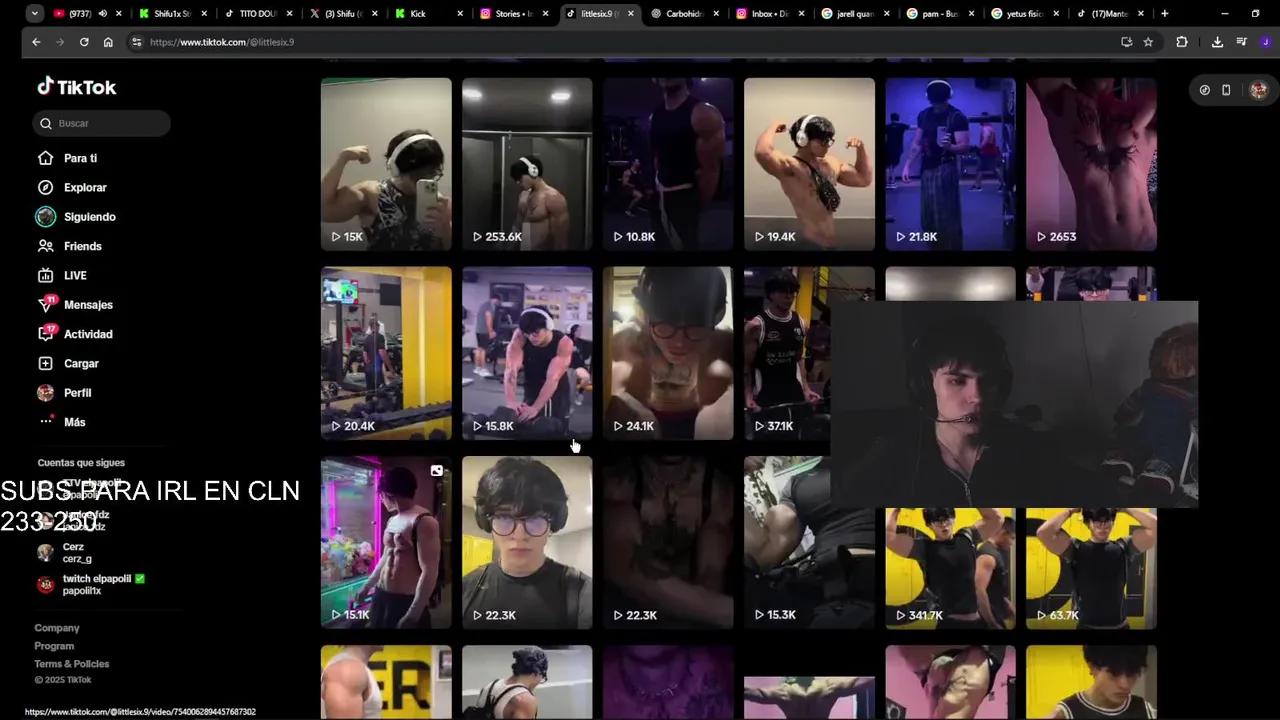Mute the YouTube tab audio icon
The height and width of the screenshot is (720, 1280).
click(x=102, y=13)
